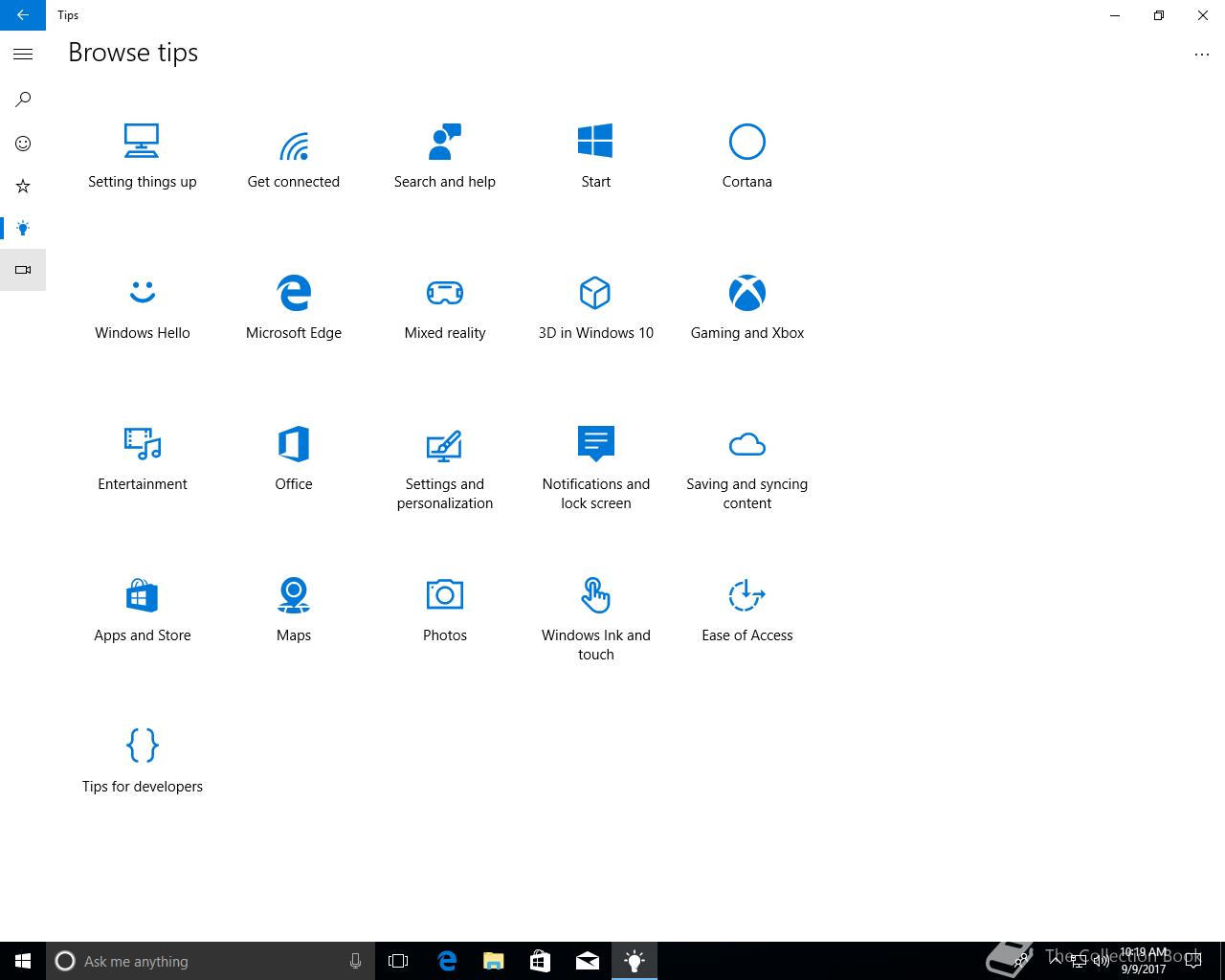Open the Microsoft Edge tips
The width and height of the screenshot is (1225, 980).
293,307
